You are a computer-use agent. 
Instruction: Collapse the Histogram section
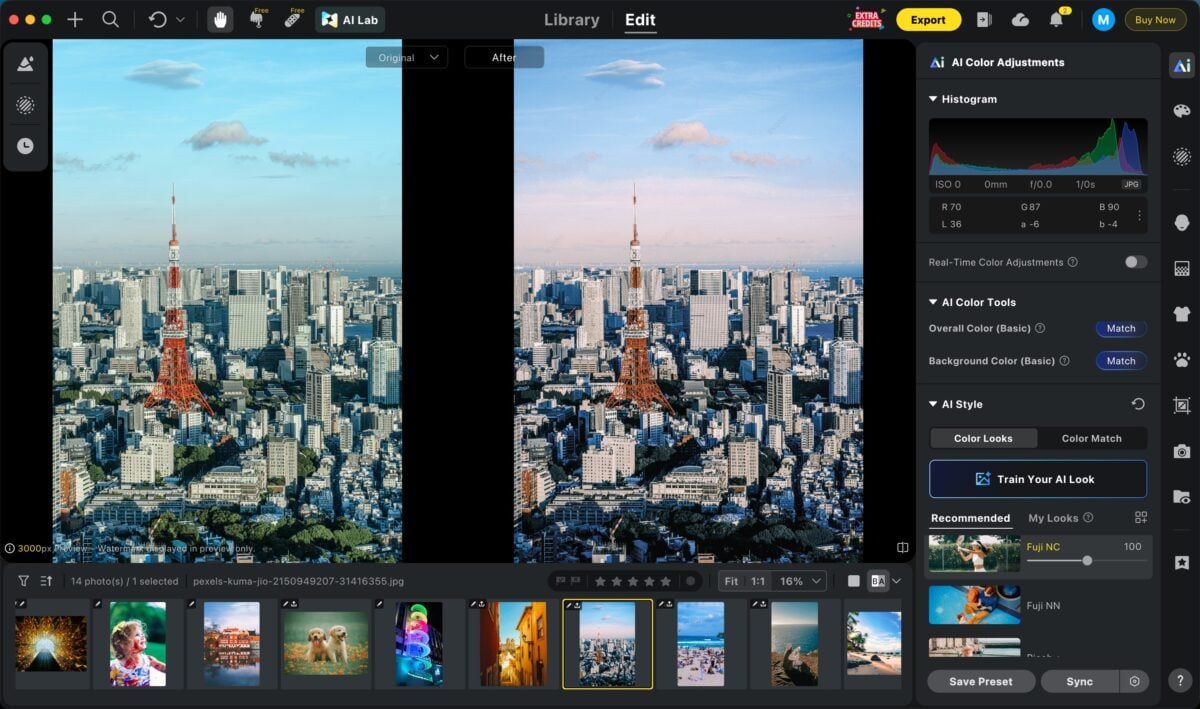click(x=933, y=99)
